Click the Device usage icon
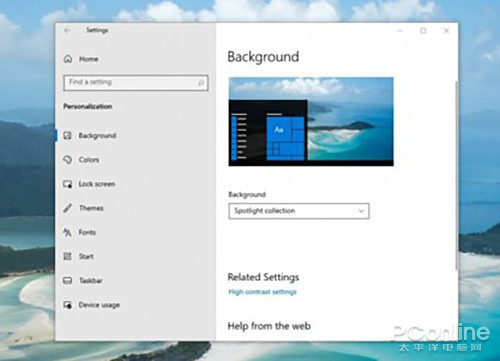The image size is (500, 361). coord(68,305)
